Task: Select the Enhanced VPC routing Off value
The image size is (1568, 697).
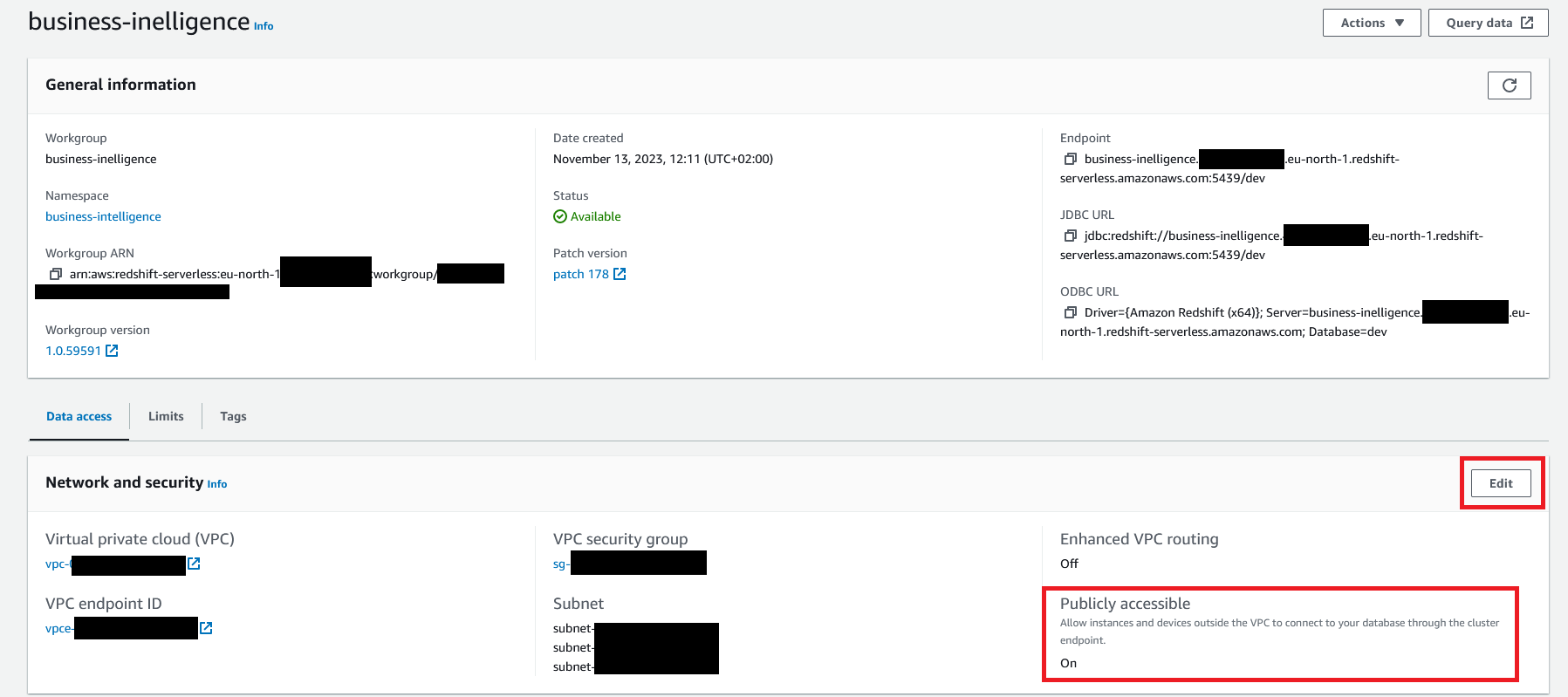Action: (1069, 564)
